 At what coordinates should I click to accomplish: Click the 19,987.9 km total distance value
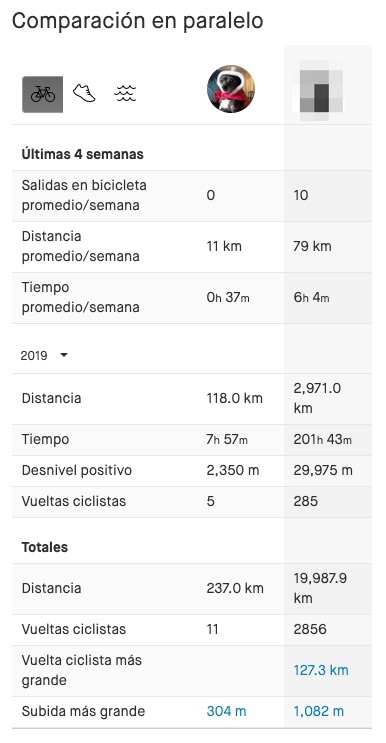[320, 588]
